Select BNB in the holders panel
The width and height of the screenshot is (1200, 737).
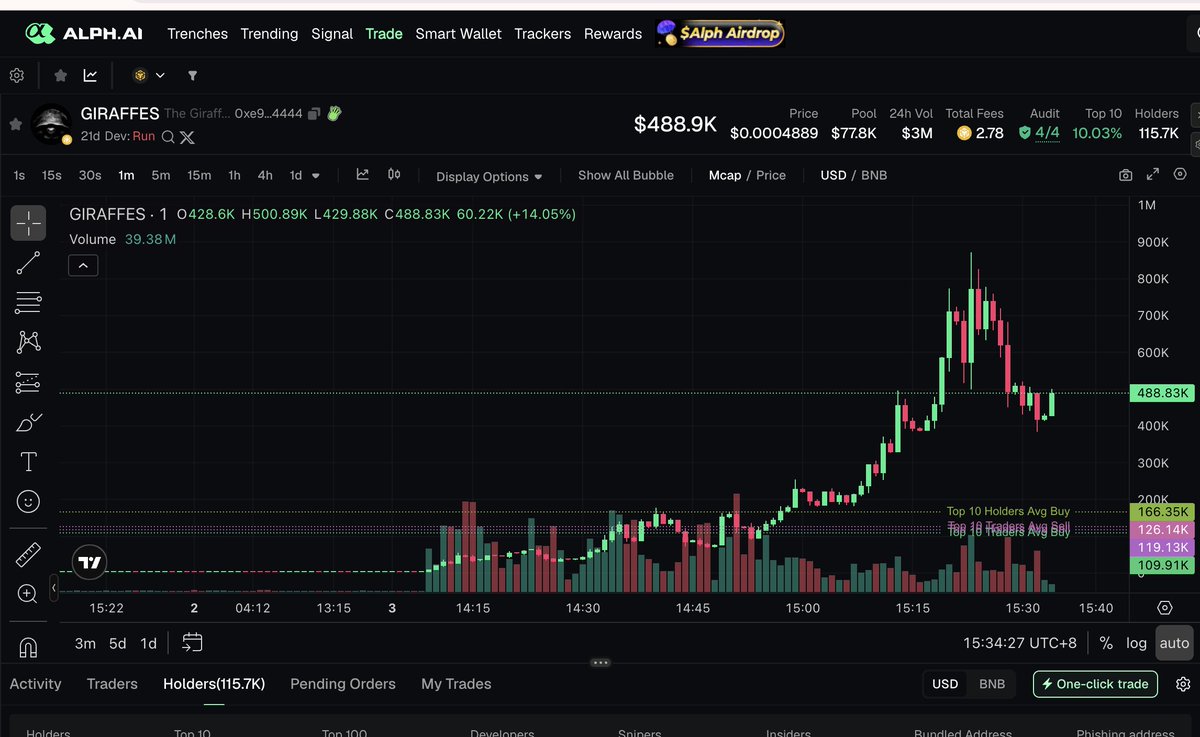point(992,684)
